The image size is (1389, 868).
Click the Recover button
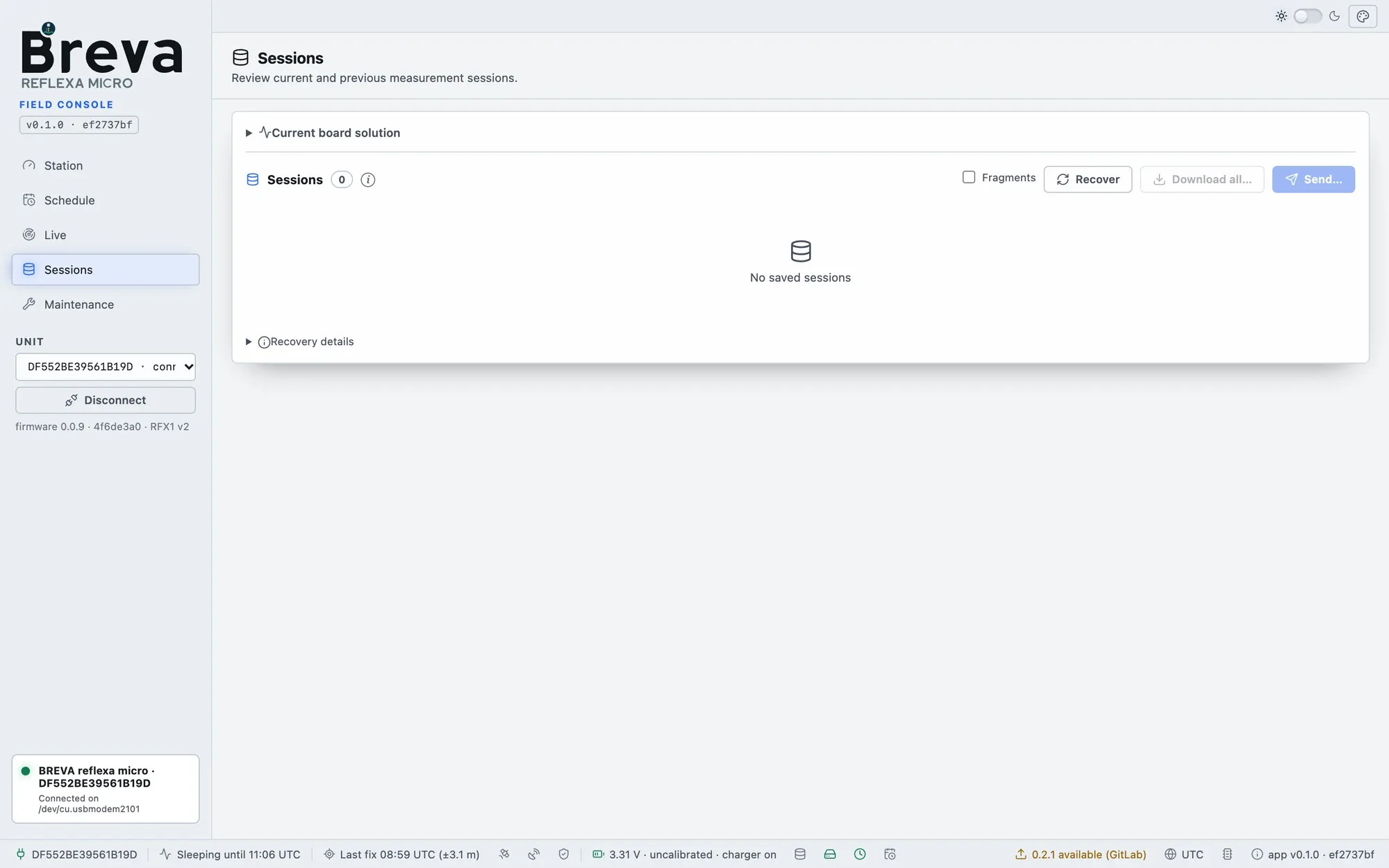pos(1088,179)
